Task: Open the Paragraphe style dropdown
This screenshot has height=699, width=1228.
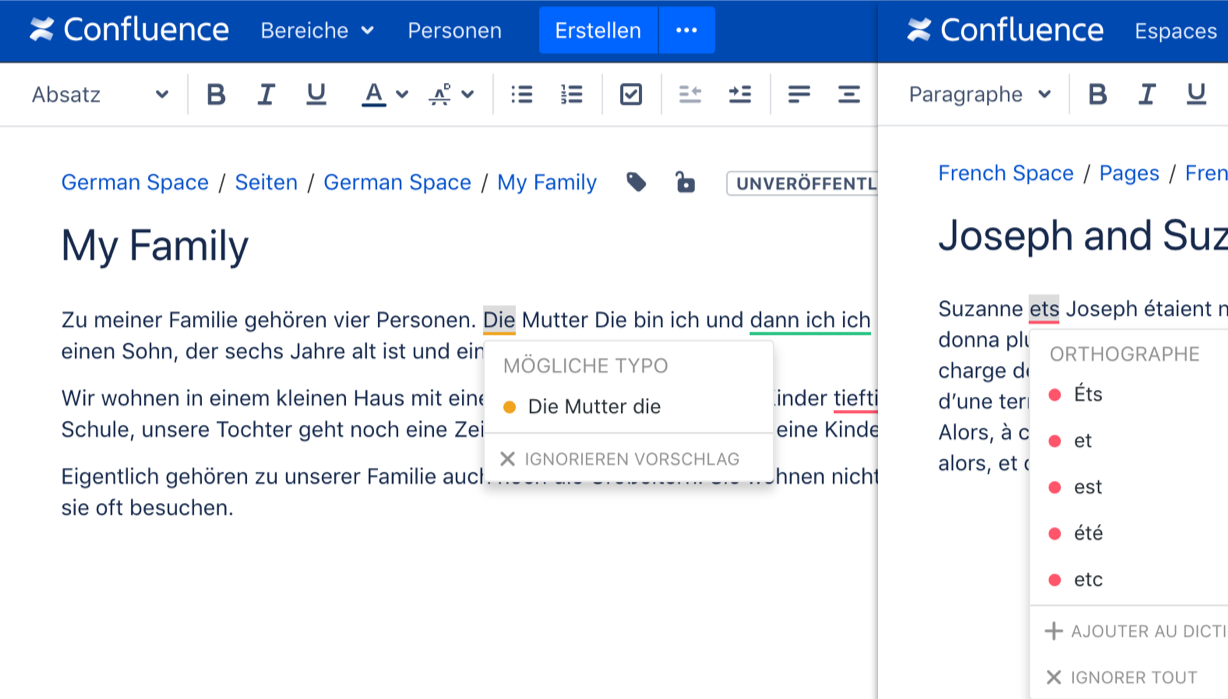Action: (x=979, y=95)
